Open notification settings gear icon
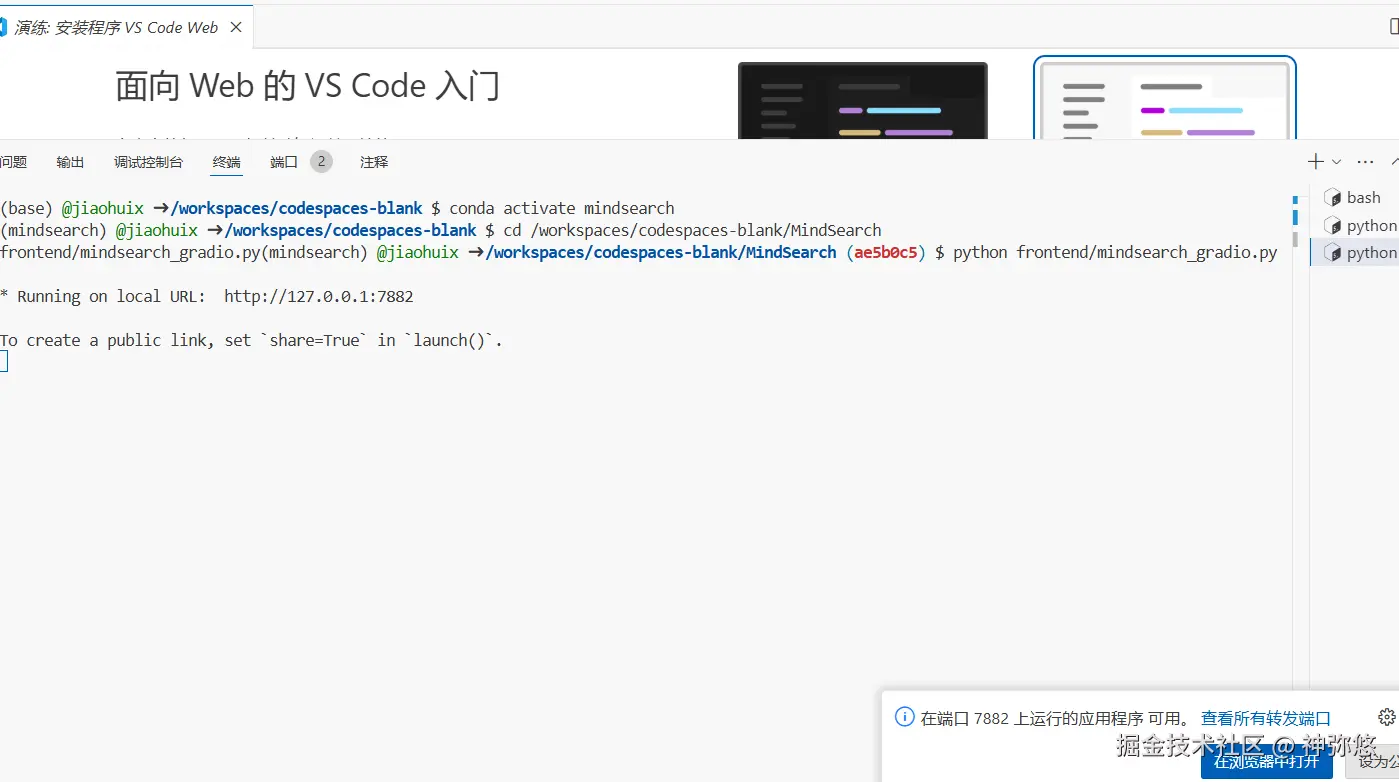Image resolution: width=1399 pixels, height=782 pixels. click(1386, 717)
